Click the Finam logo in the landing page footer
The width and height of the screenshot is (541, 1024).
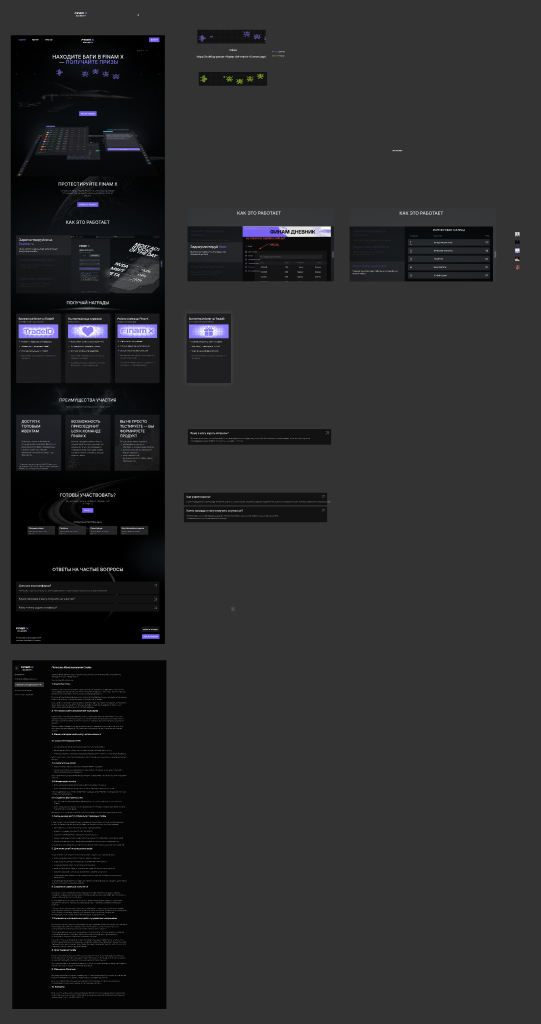point(22,629)
